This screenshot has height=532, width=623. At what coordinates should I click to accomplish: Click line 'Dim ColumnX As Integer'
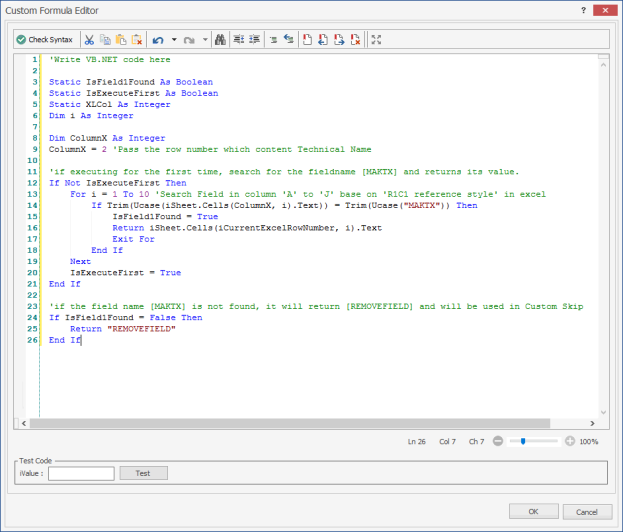tap(107, 138)
